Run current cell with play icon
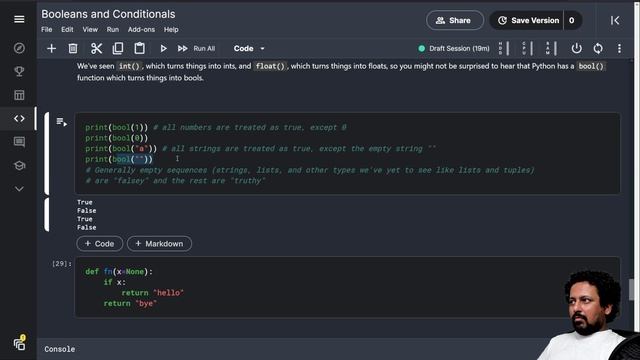 click(163, 49)
